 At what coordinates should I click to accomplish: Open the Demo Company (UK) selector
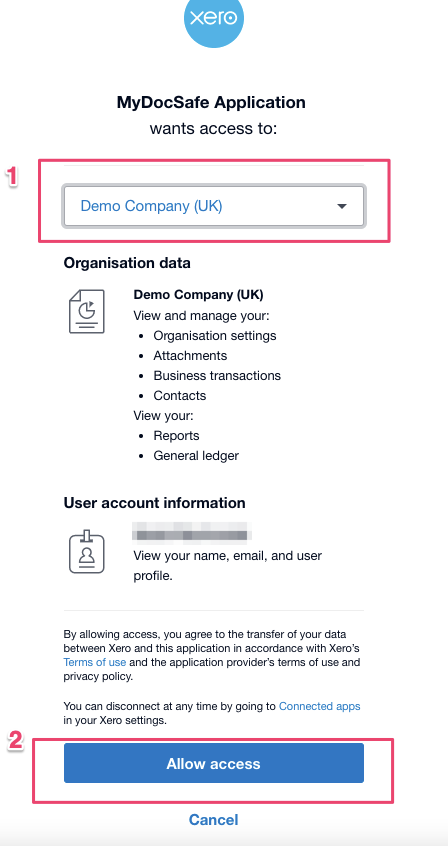tap(214, 206)
